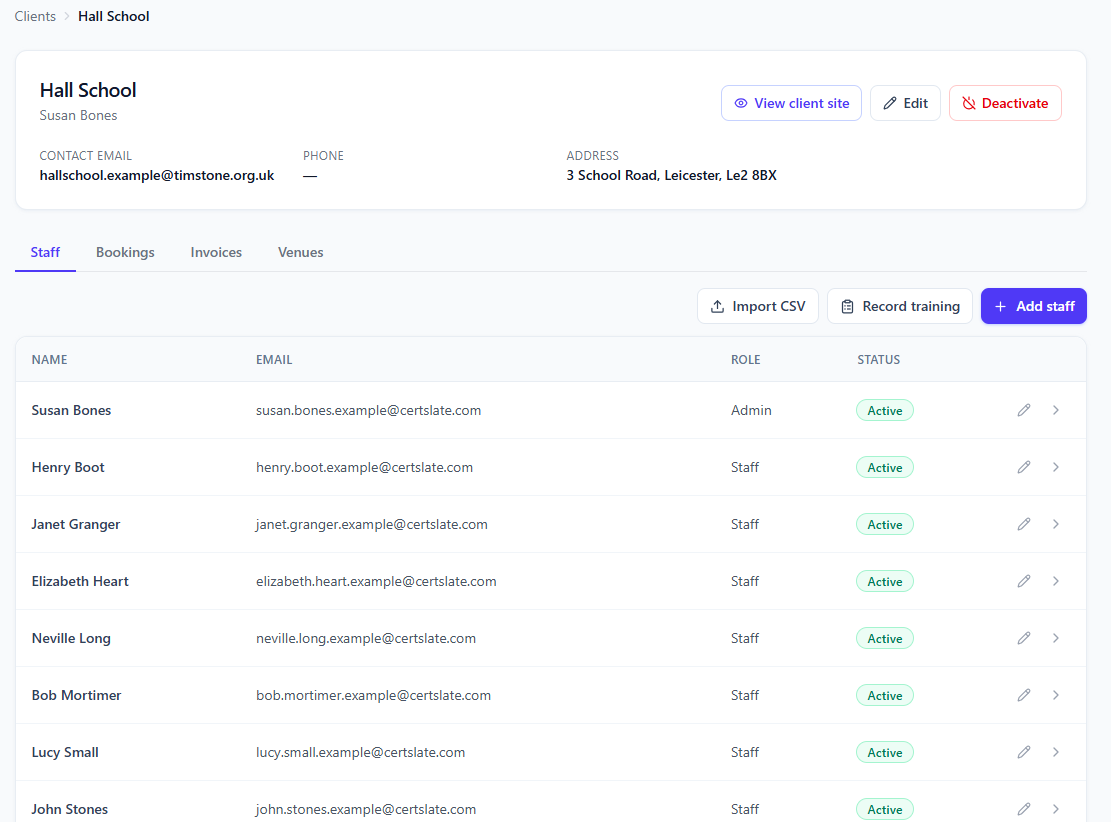
Task: Click the Admin role of Susan Bones
Action: tap(751, 410)
